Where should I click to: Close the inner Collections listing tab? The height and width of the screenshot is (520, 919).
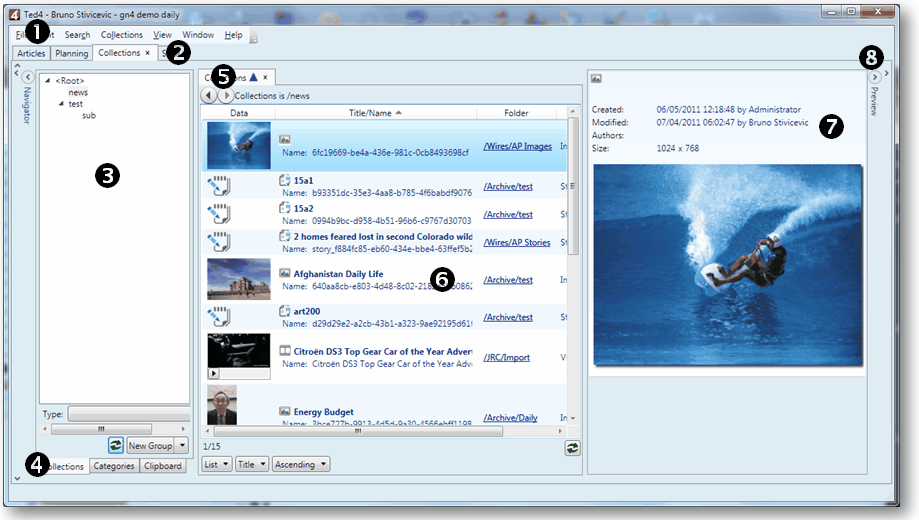[x=265, y=77]
